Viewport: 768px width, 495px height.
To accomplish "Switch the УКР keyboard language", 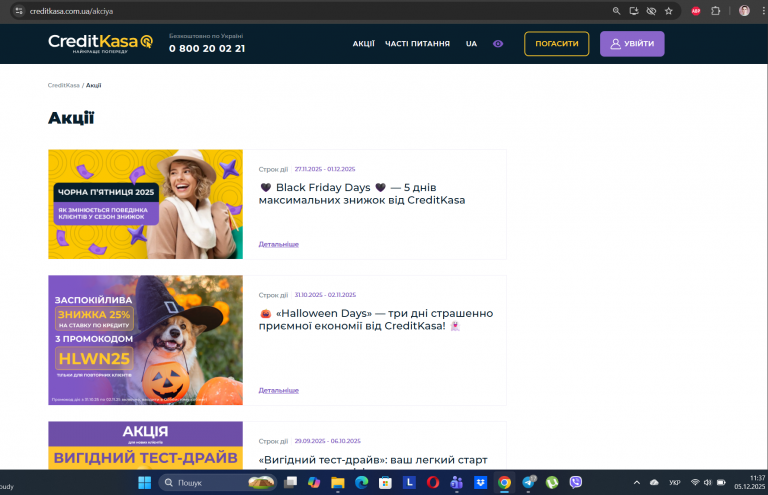I will point(674,483).
